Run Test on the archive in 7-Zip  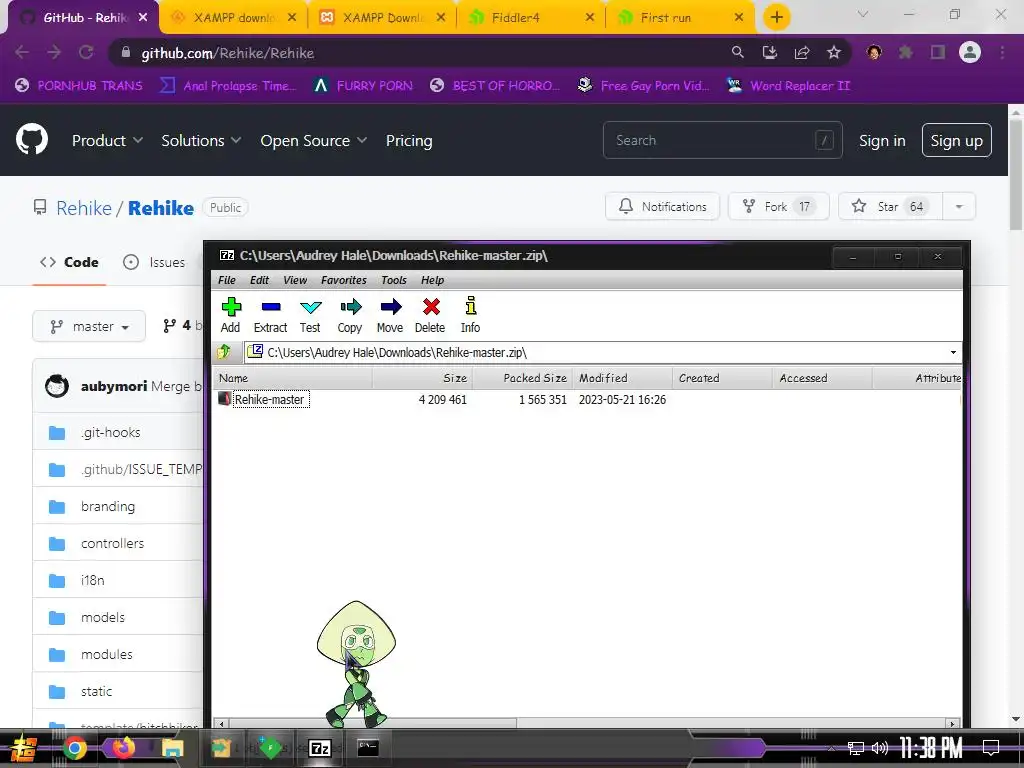(310, 315)
